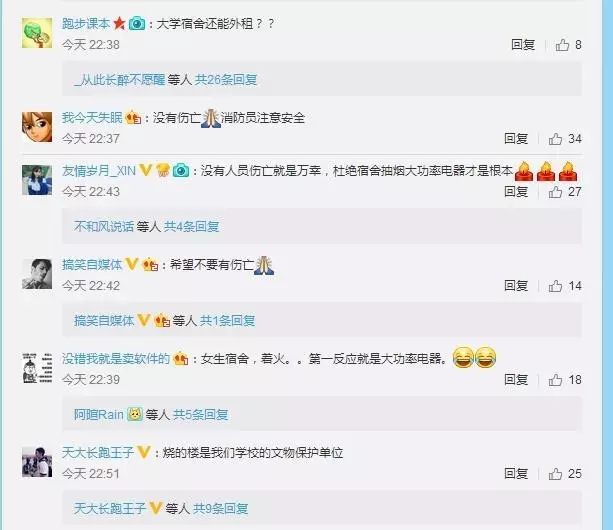The height and width of the screenshot is (530, 613).
Task: Reply to 跑步课本's comment
Action: pos(523,45)
